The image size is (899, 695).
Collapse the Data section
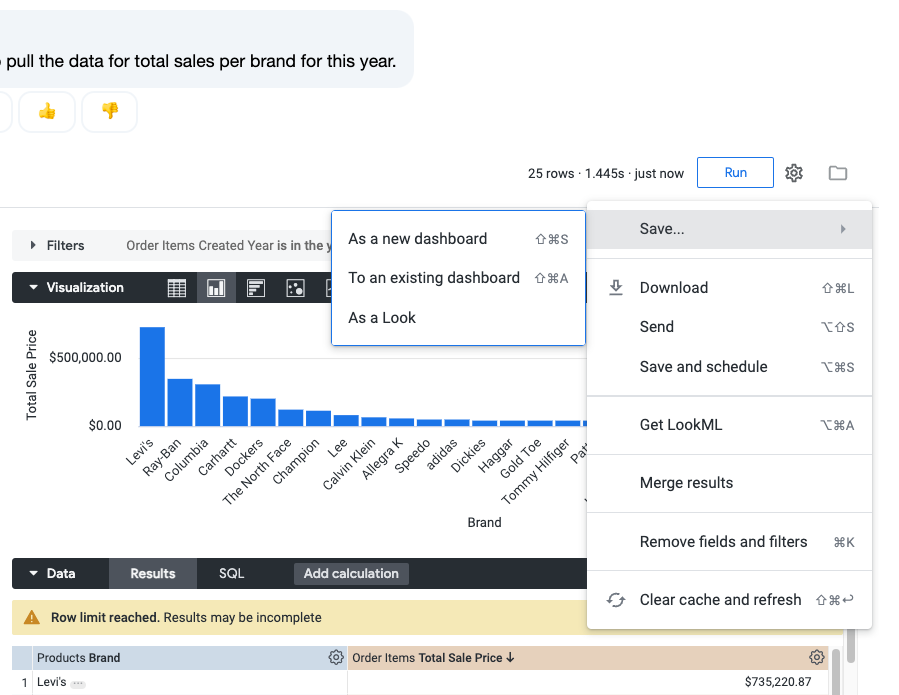(33, 573)
